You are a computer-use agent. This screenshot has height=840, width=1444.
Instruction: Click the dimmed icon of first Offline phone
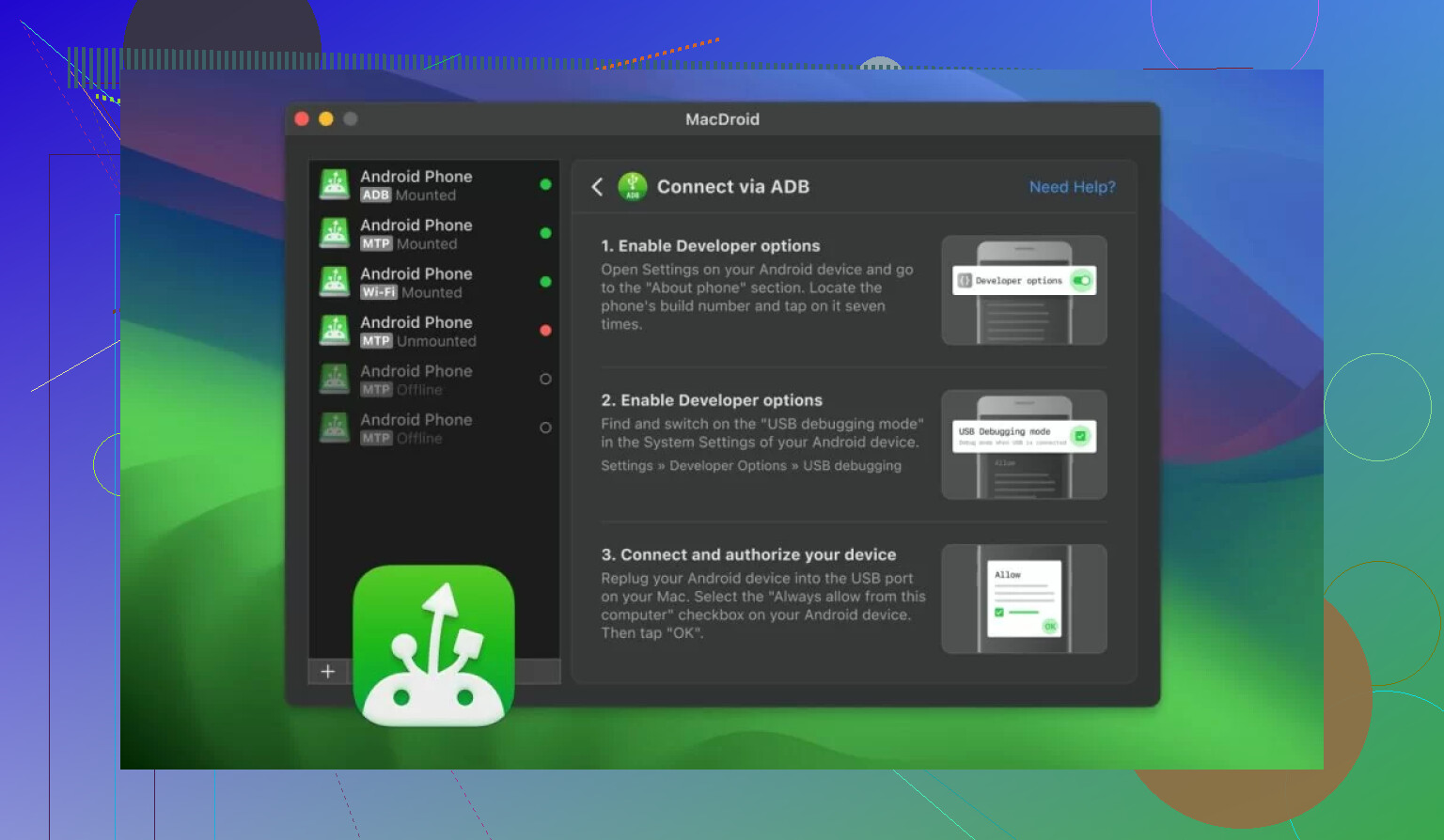point(335,379)
